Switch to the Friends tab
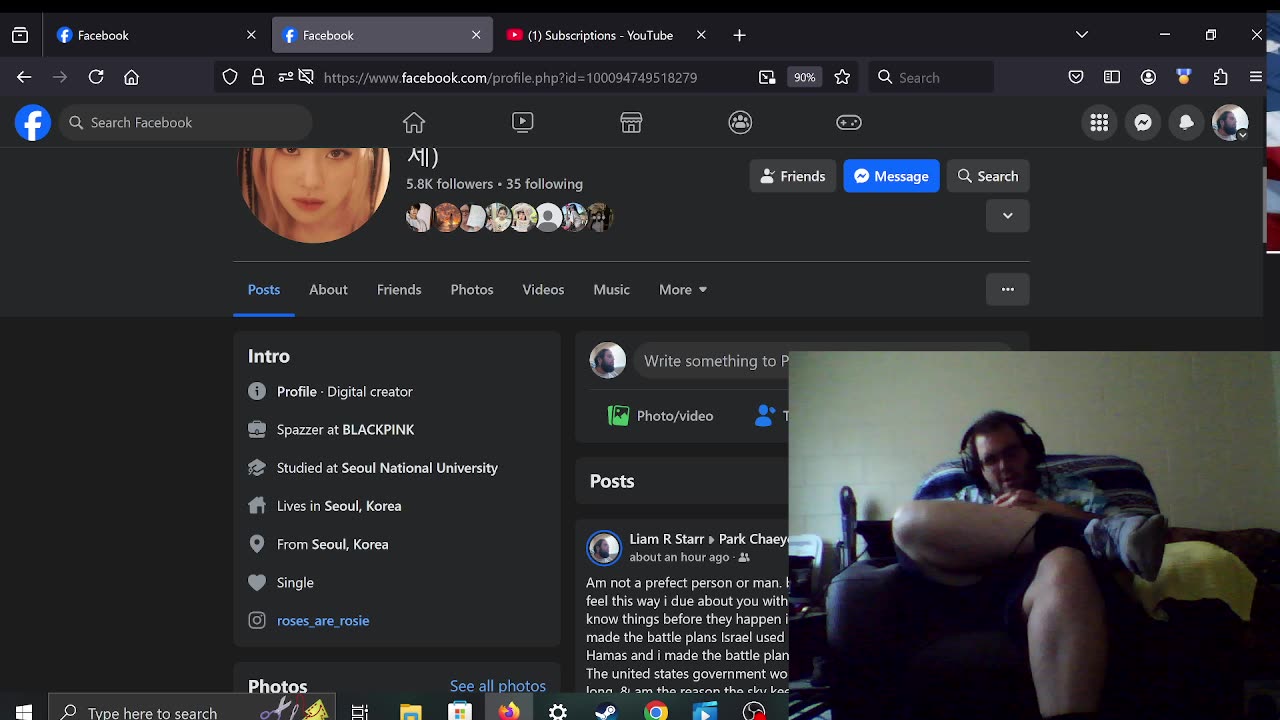The image size is (1280, 720). 399,289
